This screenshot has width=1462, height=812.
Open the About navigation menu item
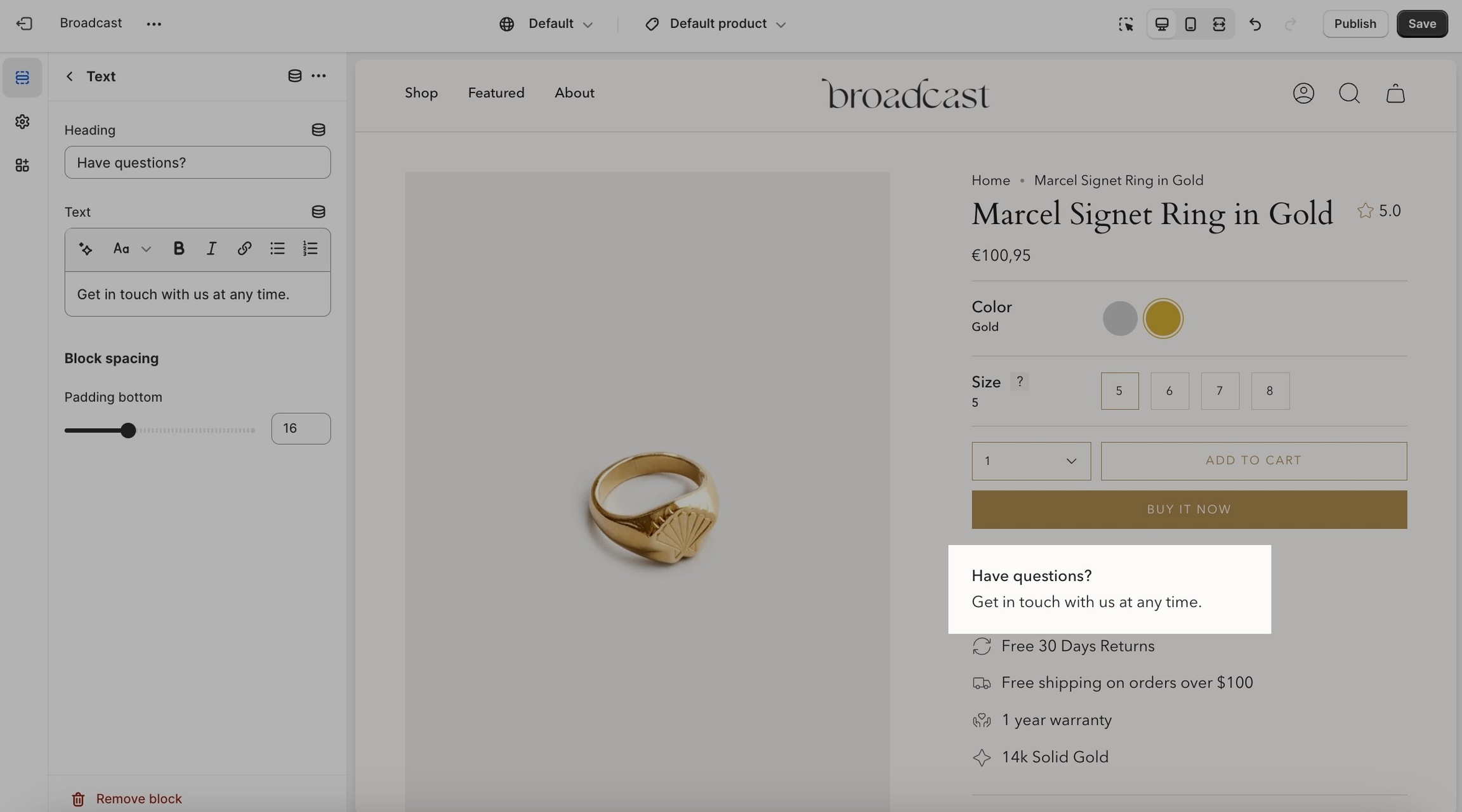pos(574,93)
